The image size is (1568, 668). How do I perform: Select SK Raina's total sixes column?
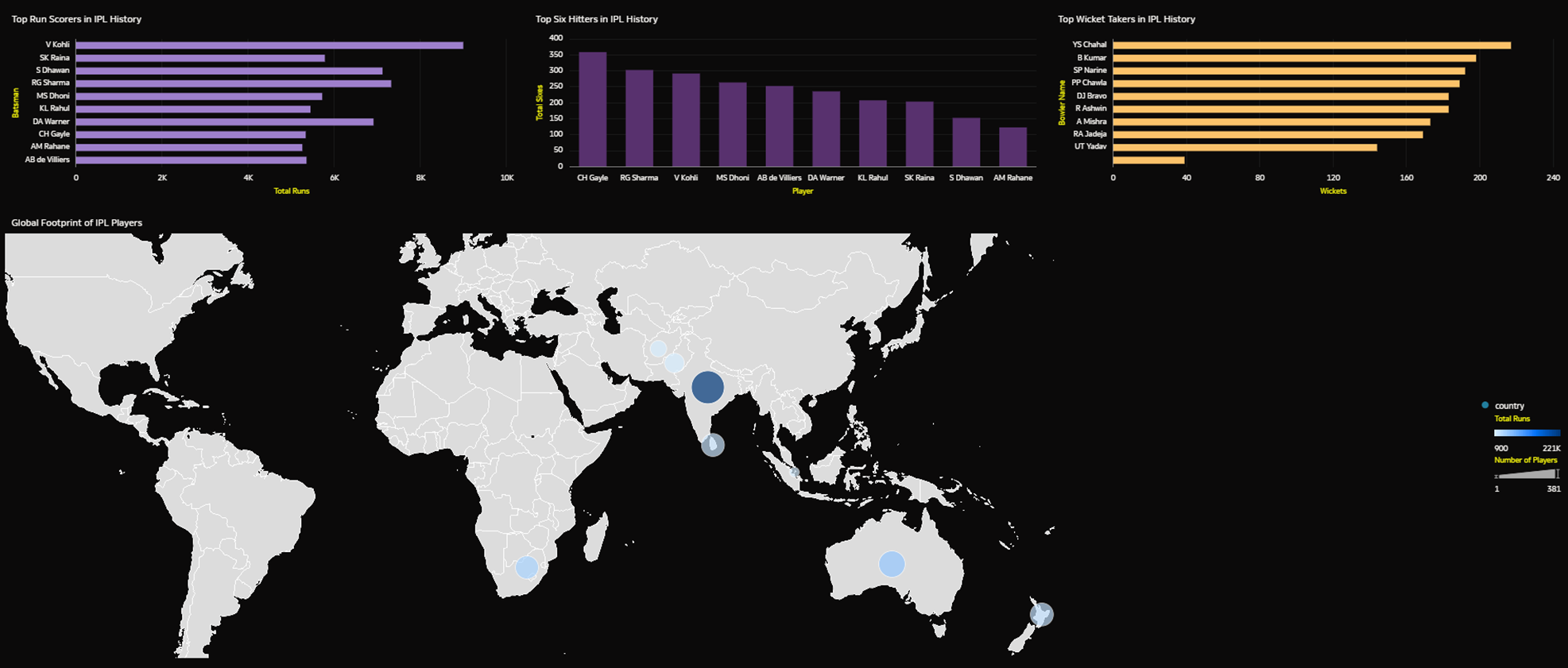pyautogui.click(x=920, y=134)
